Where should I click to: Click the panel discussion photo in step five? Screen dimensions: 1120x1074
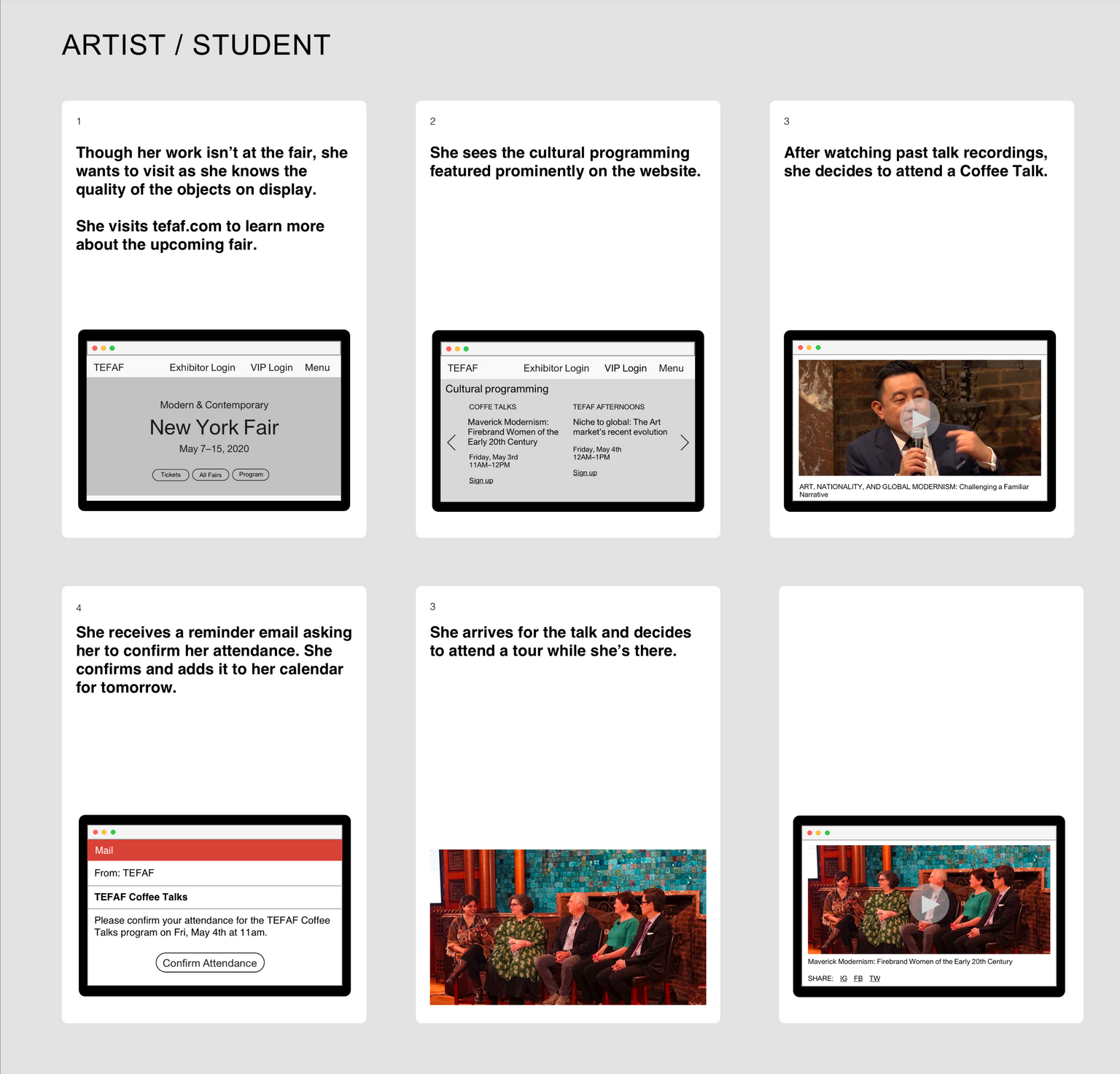click(567, 927)
